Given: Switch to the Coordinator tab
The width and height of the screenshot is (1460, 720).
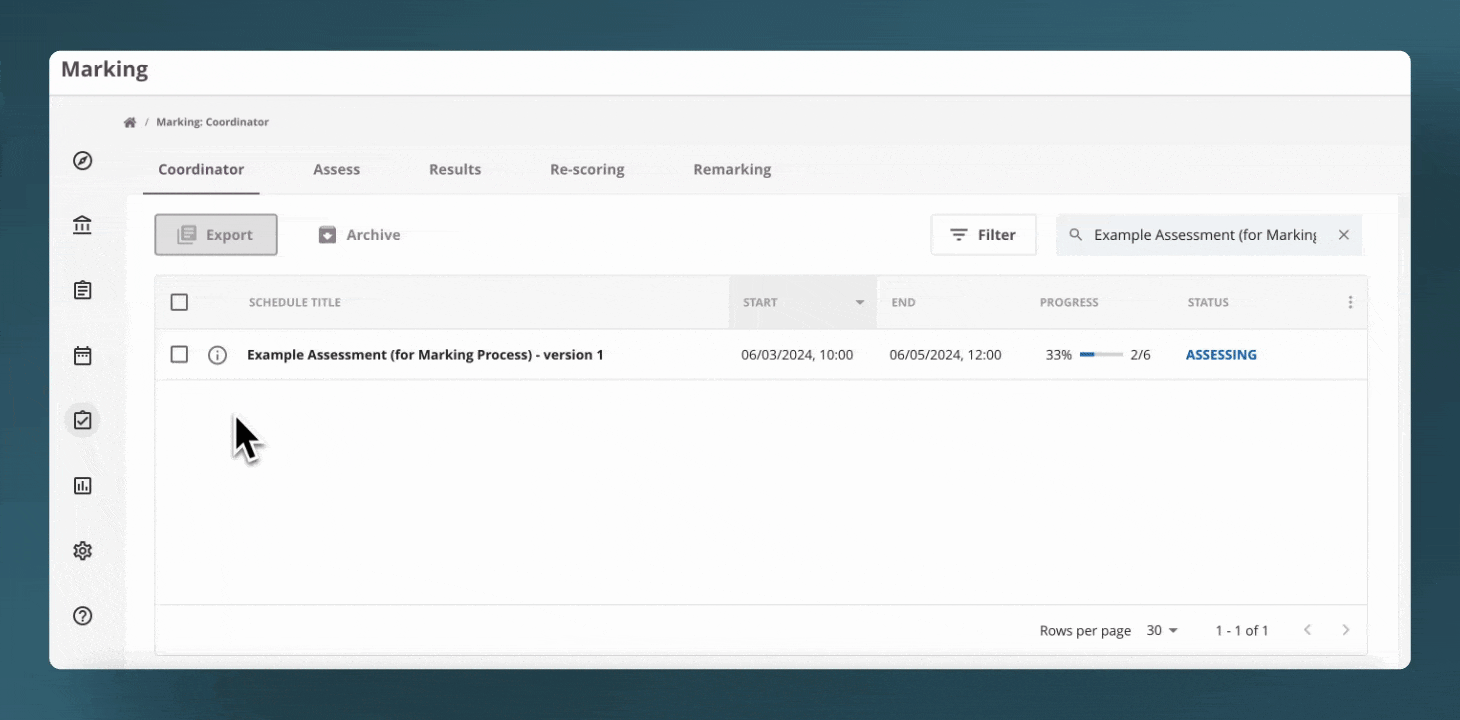Looking at the screenshot, I should coord(201,169).
